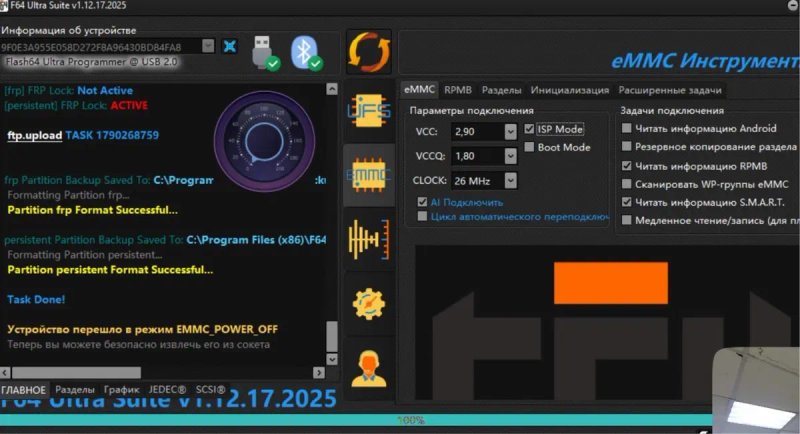Viewport: 800px width, 434px height.
Task: Open the UFS chip tool
Action: coord(369,110)
